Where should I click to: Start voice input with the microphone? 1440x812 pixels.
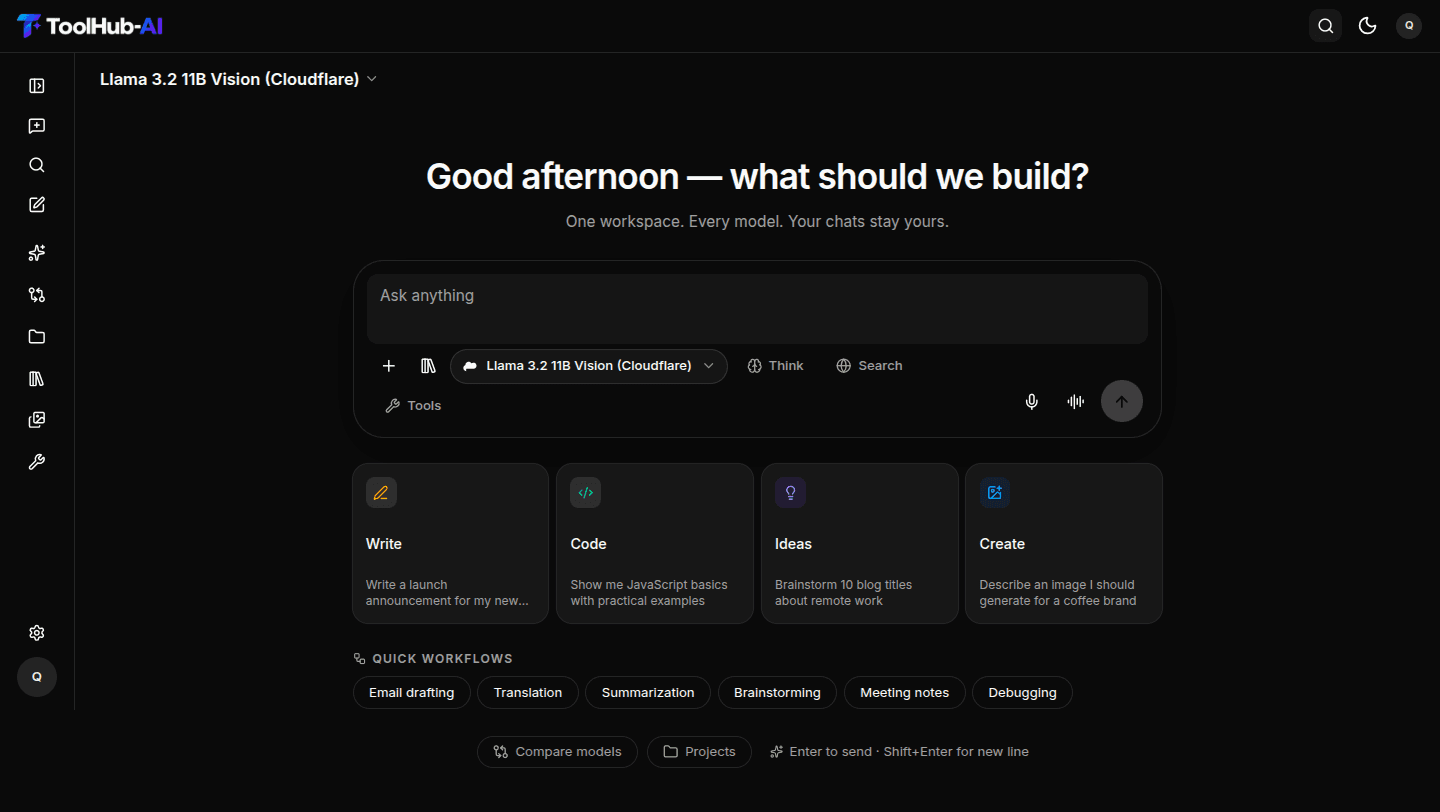pyautogui.click(x=1032, y=402)
